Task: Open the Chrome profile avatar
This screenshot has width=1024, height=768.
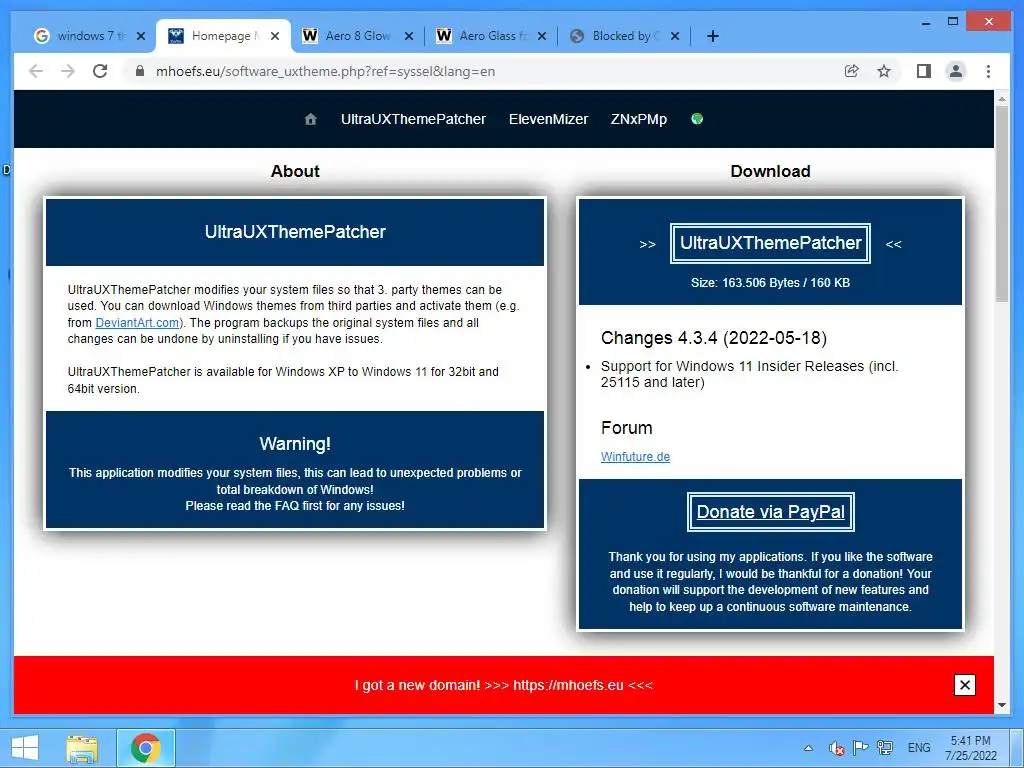Action: (956, 71)
